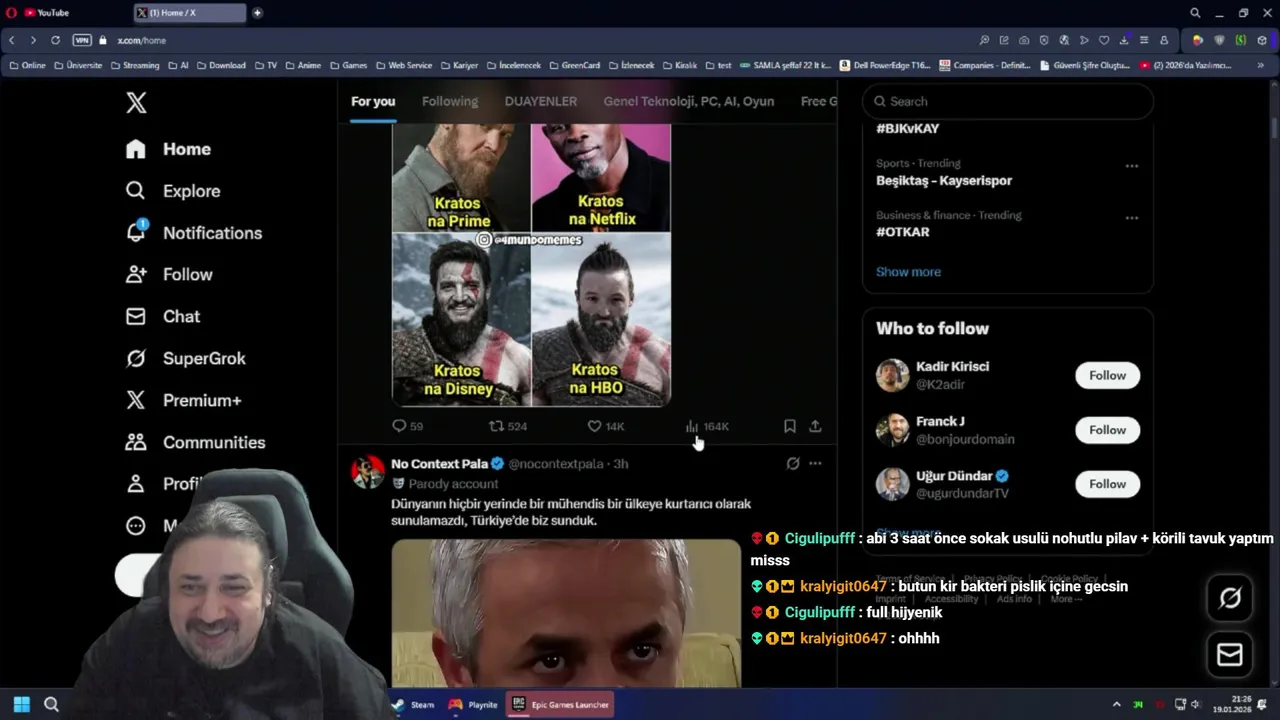The width and height of the screenshot is (1280, 720).
Task: Open the Anime bookmarks folder
Action: [x=303, y=65]
